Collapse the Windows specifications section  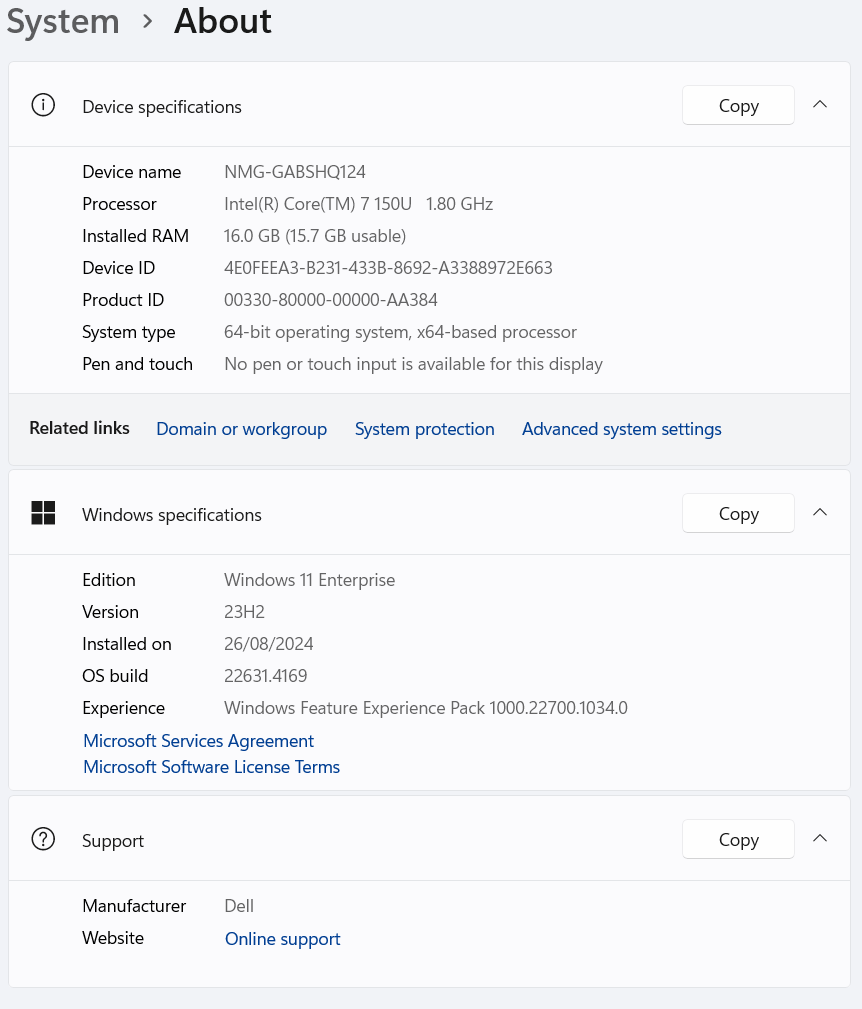pyautogui.click(x=820, y=512)
